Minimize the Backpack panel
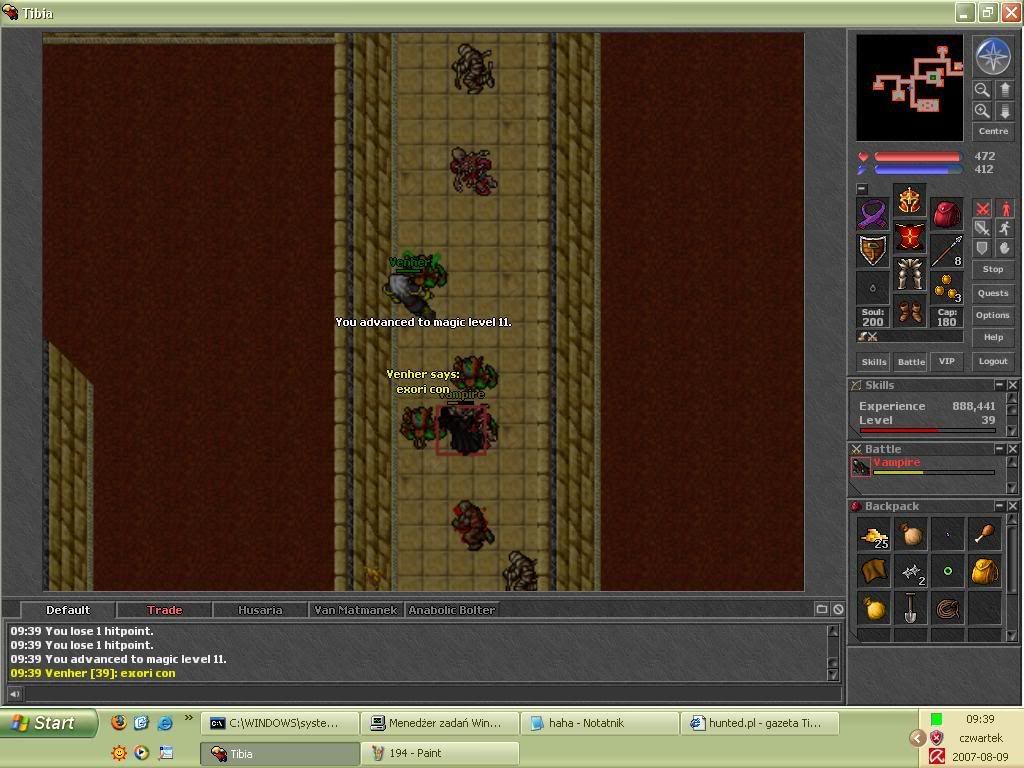Image resolution: width=1024 pixels, height=768 pixels. coord(999,506)
